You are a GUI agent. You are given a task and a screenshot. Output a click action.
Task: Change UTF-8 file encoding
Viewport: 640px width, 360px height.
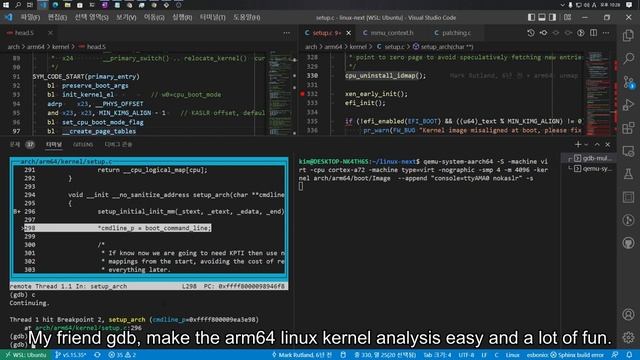[466, 355]
